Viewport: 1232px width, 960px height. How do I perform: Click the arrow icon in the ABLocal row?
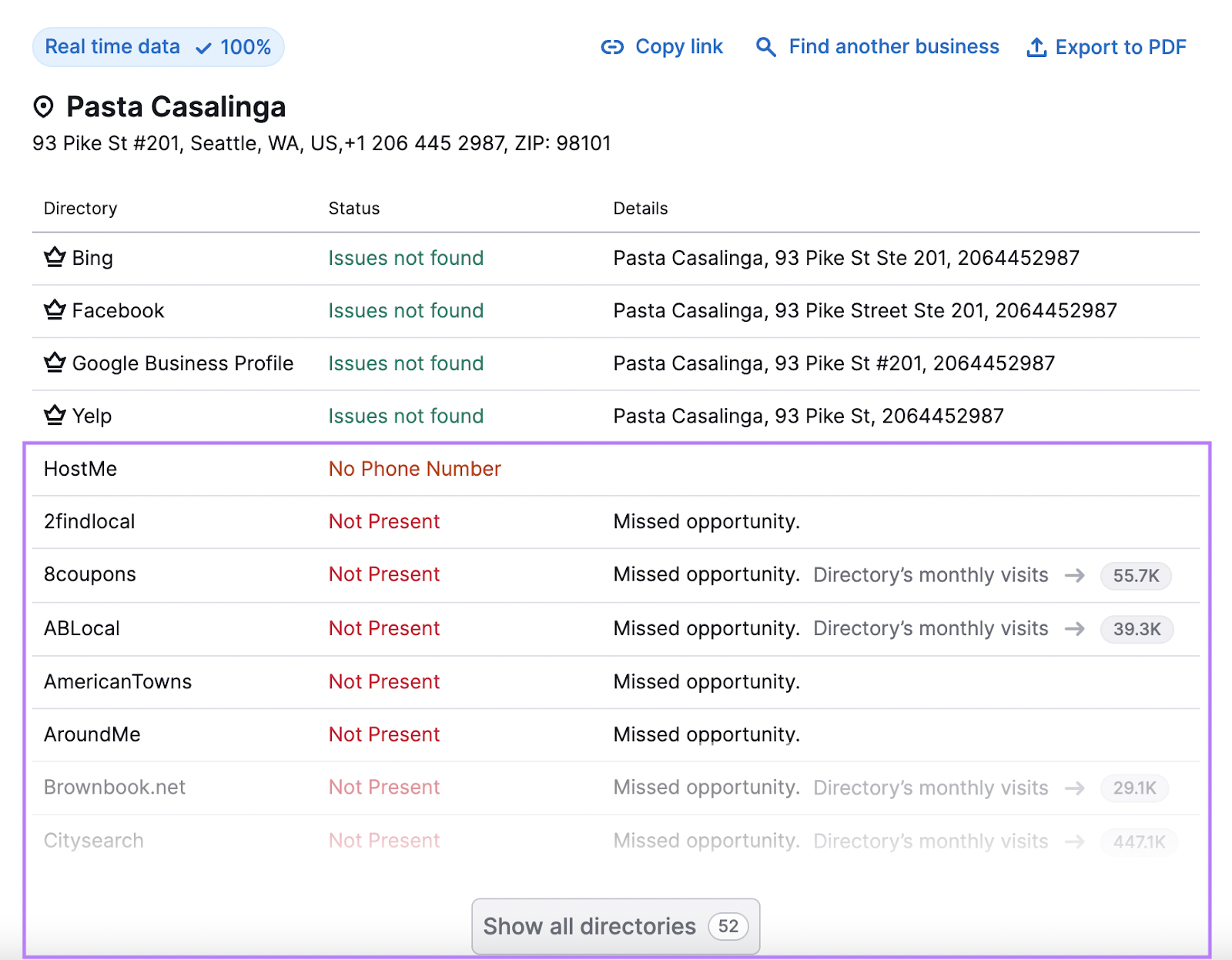1075,629
